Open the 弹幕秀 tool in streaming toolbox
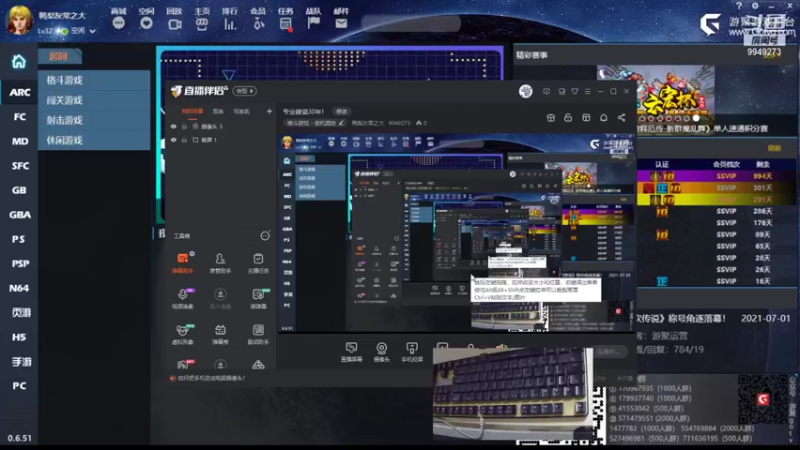This screenshot has width=800, height=450. pyautogui.click(x=220, y=334)
